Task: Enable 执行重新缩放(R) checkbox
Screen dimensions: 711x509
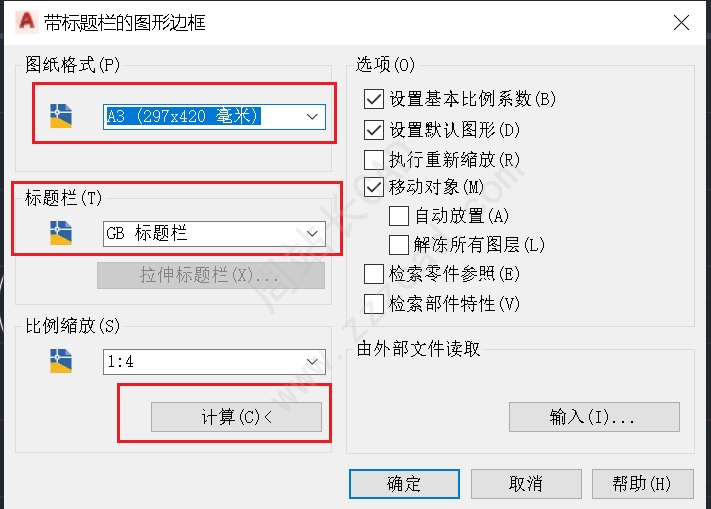Action: 374,160
